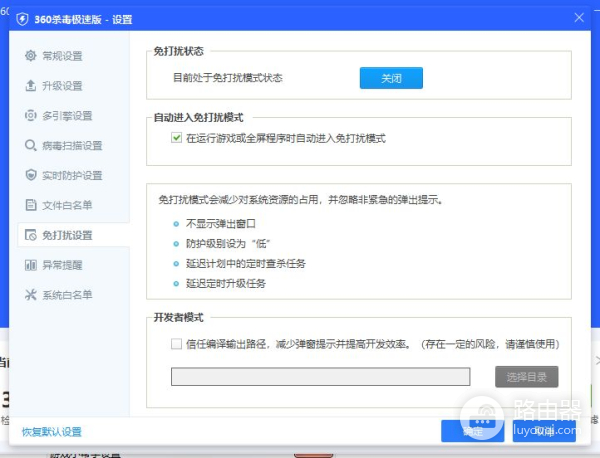Image resolution: width=600 pixels, height=458 pixels.
Task: Uncheck auto-enter 免打扰模式 when gaming checkbox
Action: 176,138
